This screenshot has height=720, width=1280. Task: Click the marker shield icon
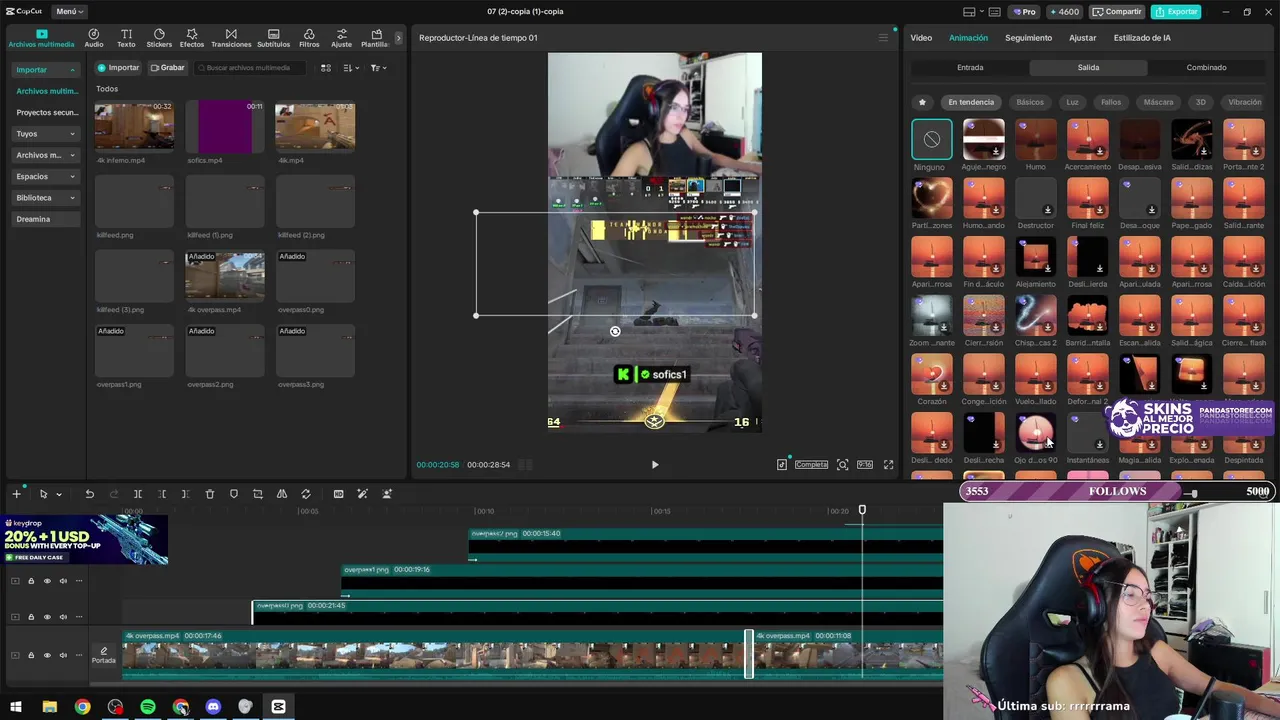(x=234, y=494)
